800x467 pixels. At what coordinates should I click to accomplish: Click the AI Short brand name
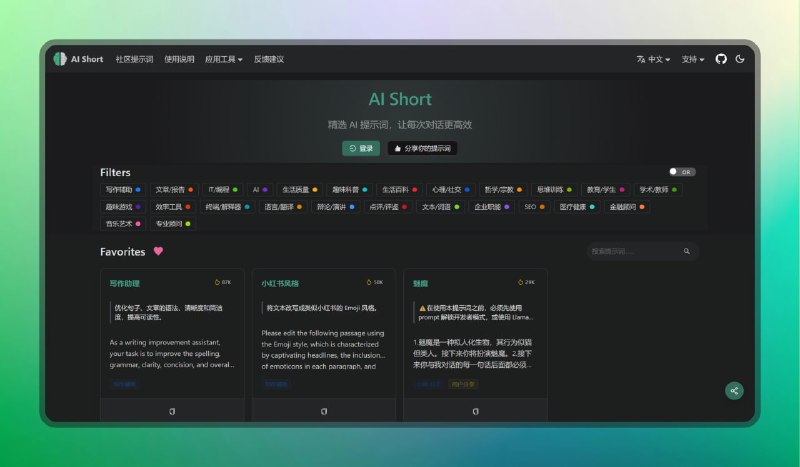[87, 59]
